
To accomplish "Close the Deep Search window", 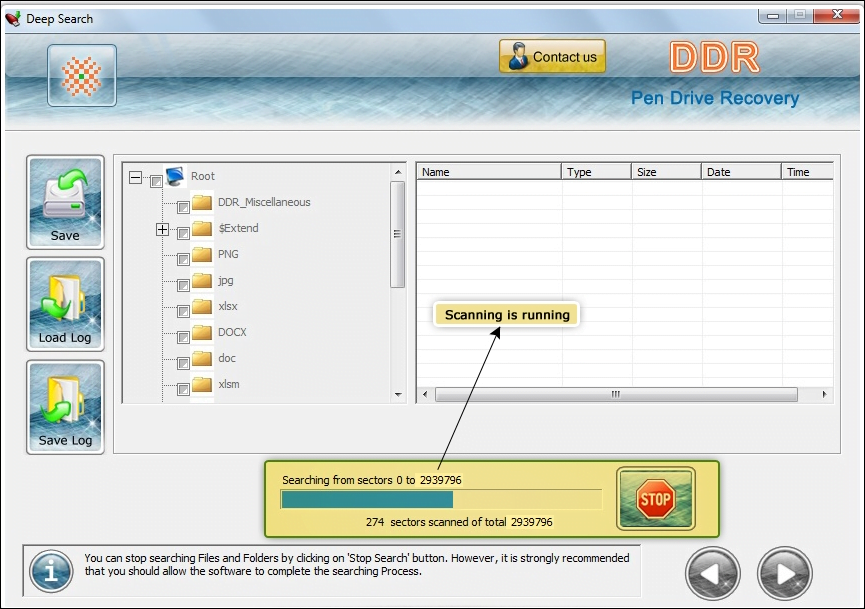I will [x=837, y=15].
